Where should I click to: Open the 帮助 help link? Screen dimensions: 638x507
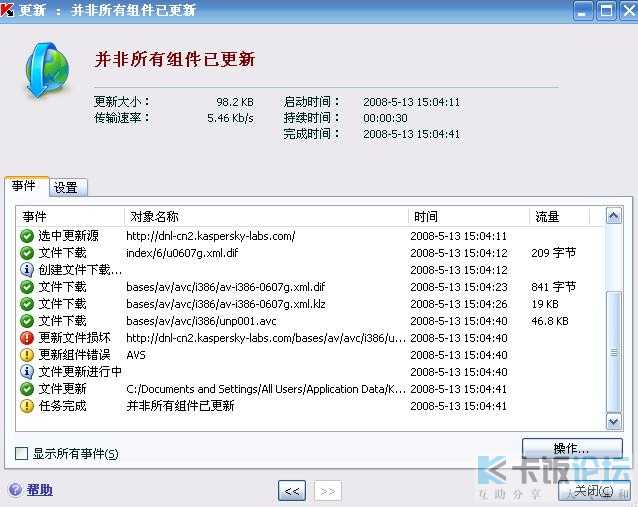39,490
